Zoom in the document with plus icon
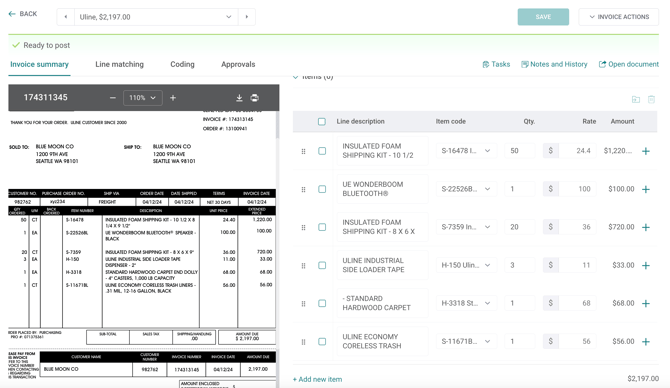The height and width of the screenshot is (388, 670). tap(173, 98)
